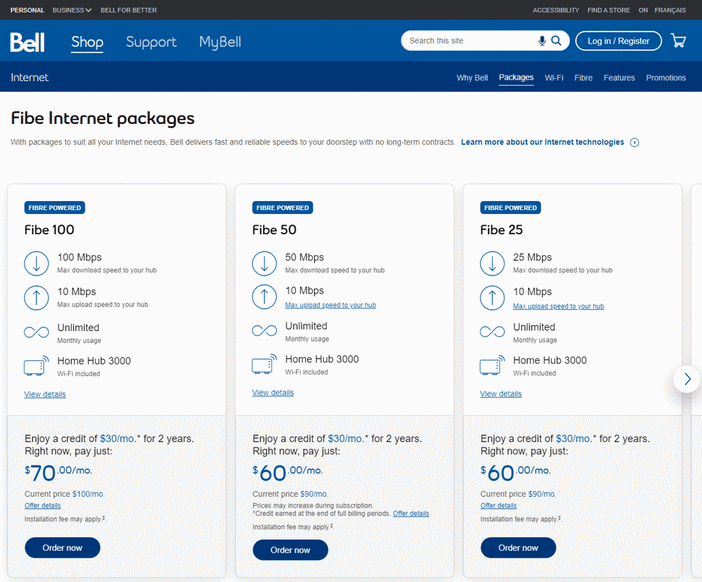Open the Shop main navigation tab
The height and width of the screenshot is (582, 702).
(x=87, y=42)
